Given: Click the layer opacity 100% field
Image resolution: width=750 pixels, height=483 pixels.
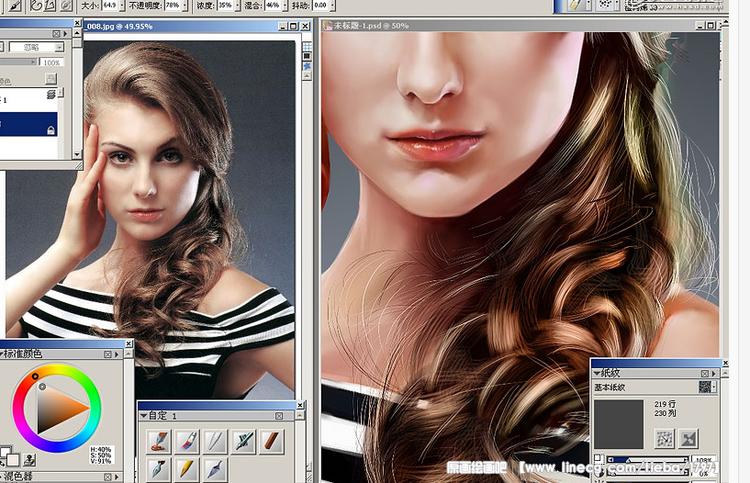Looking at the screenshot, I should (x=51, y=63).
